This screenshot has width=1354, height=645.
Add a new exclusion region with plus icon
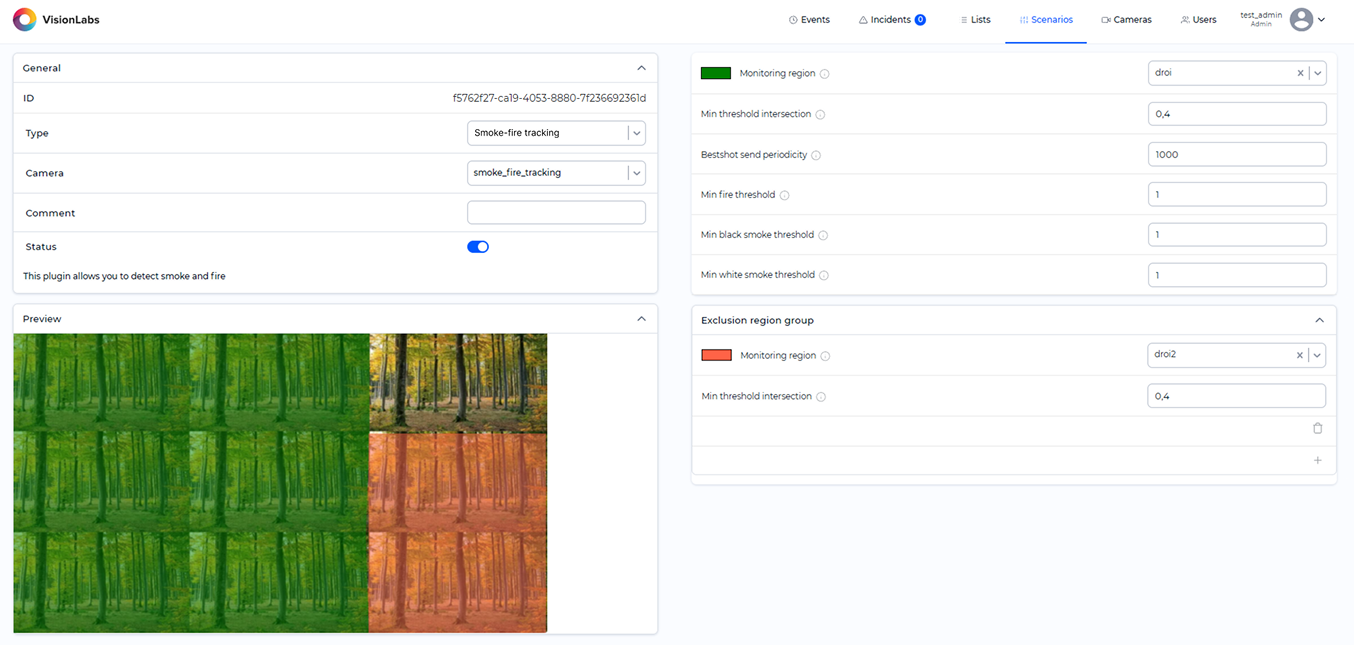coord(1318,460)
